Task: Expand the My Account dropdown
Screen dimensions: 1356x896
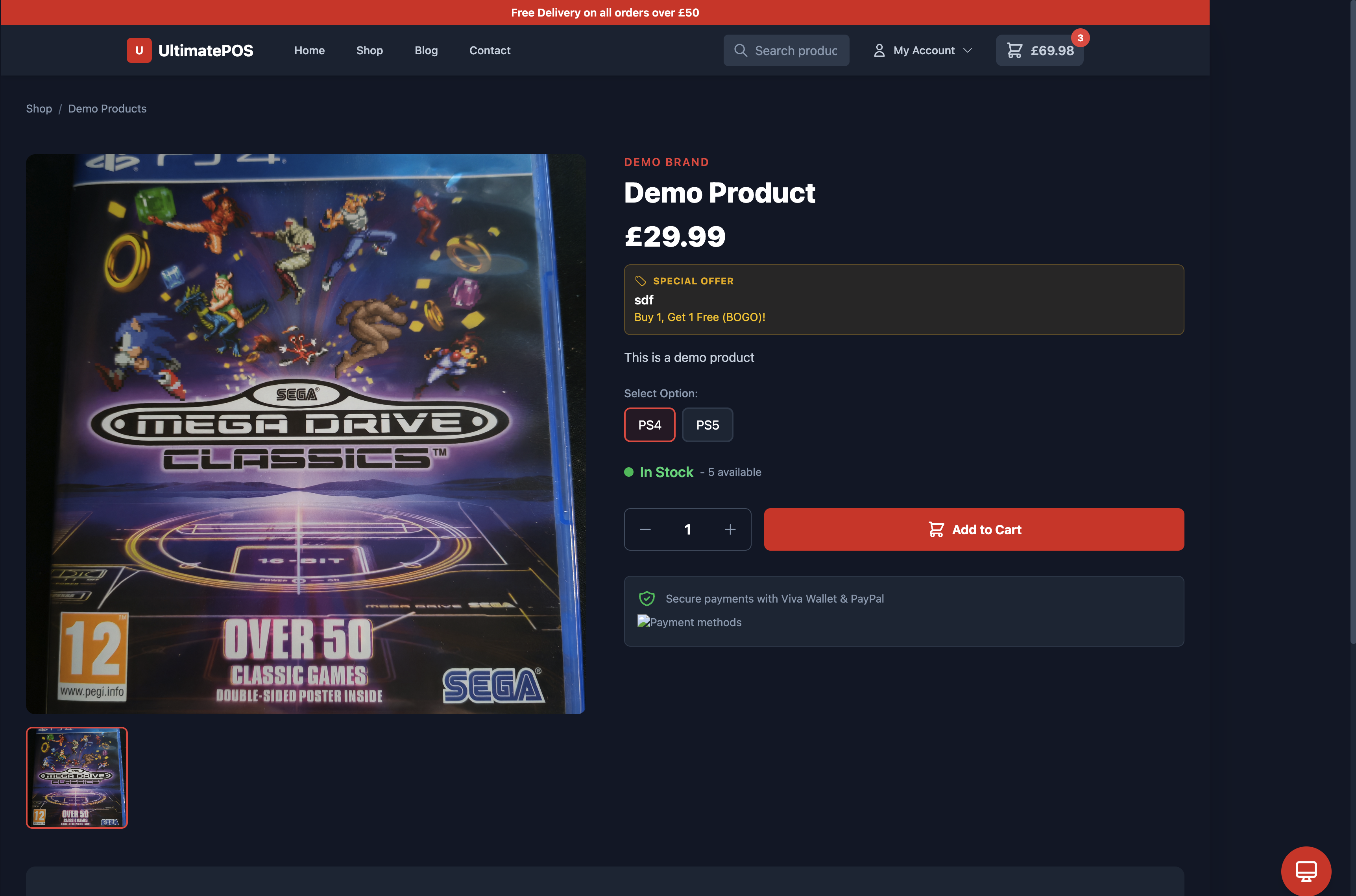Action: pos(923,50)
